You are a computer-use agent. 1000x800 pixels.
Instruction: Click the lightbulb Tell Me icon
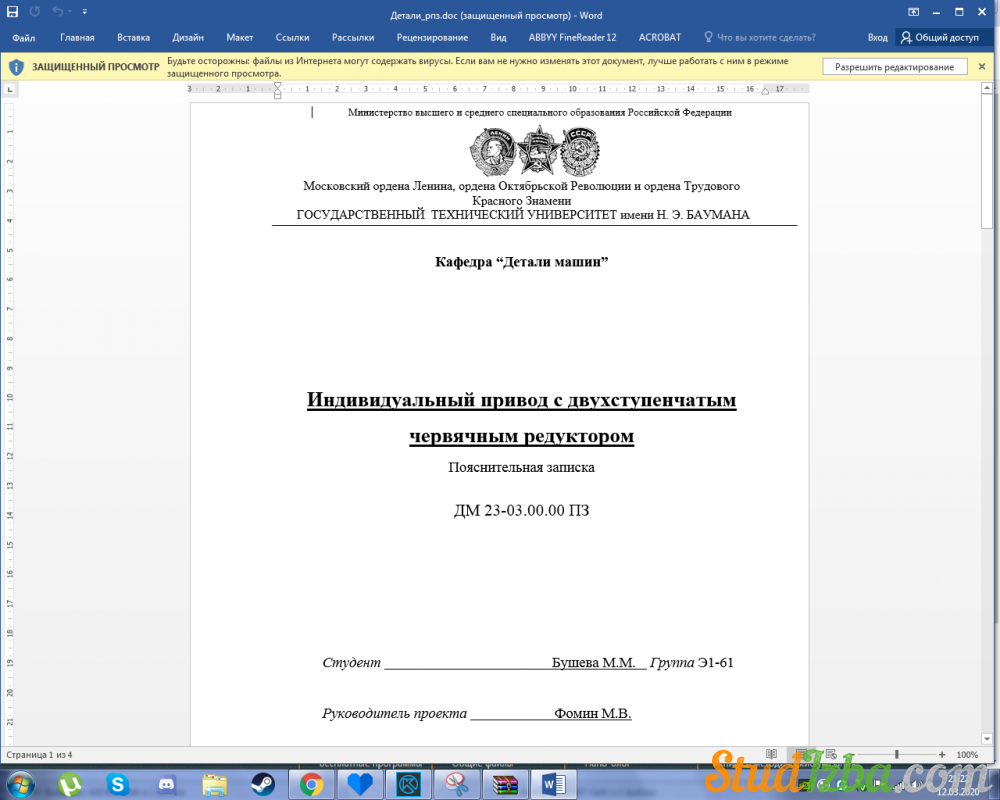click(708, 37)
